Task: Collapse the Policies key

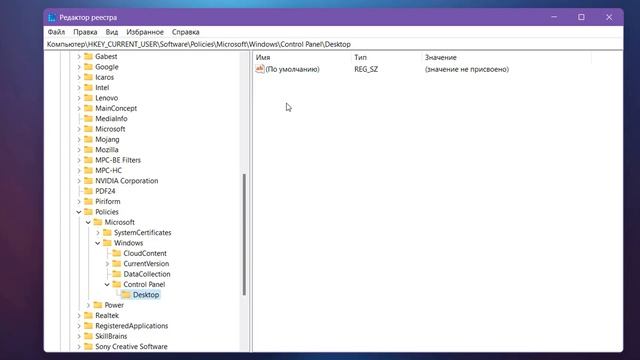Action: (x=79, y=212)
